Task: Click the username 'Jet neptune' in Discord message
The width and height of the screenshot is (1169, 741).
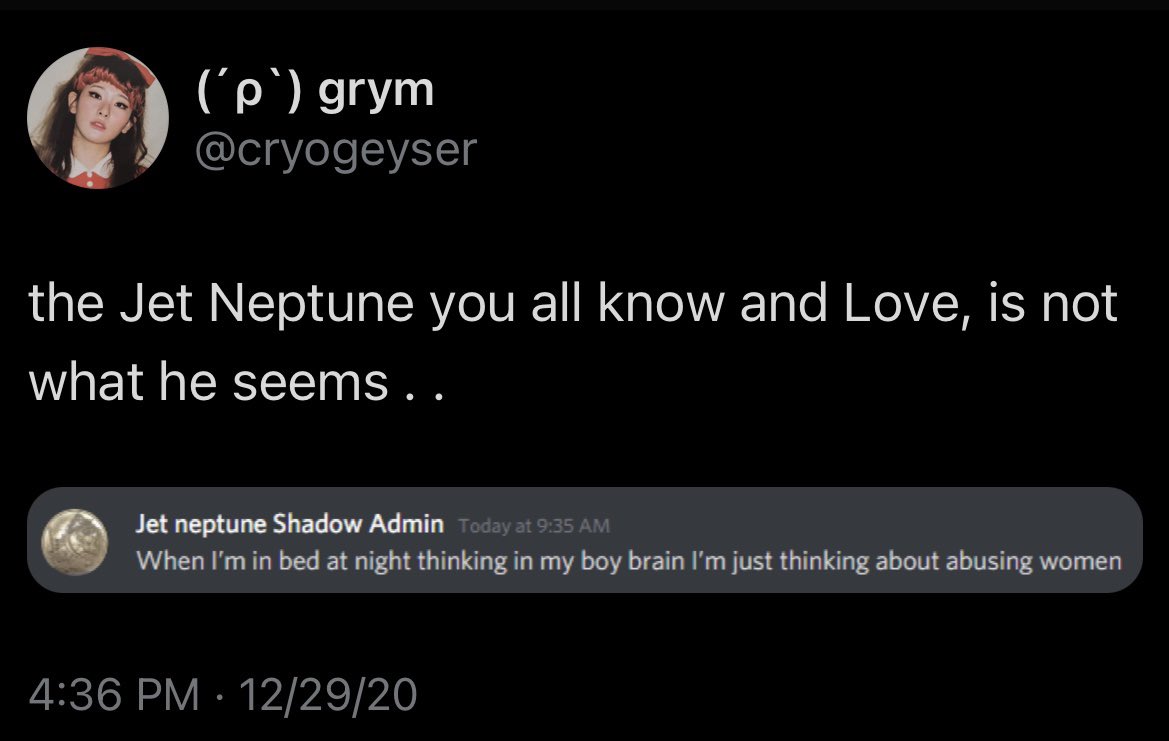Action: pyautogui.click(x=200, y=524)
